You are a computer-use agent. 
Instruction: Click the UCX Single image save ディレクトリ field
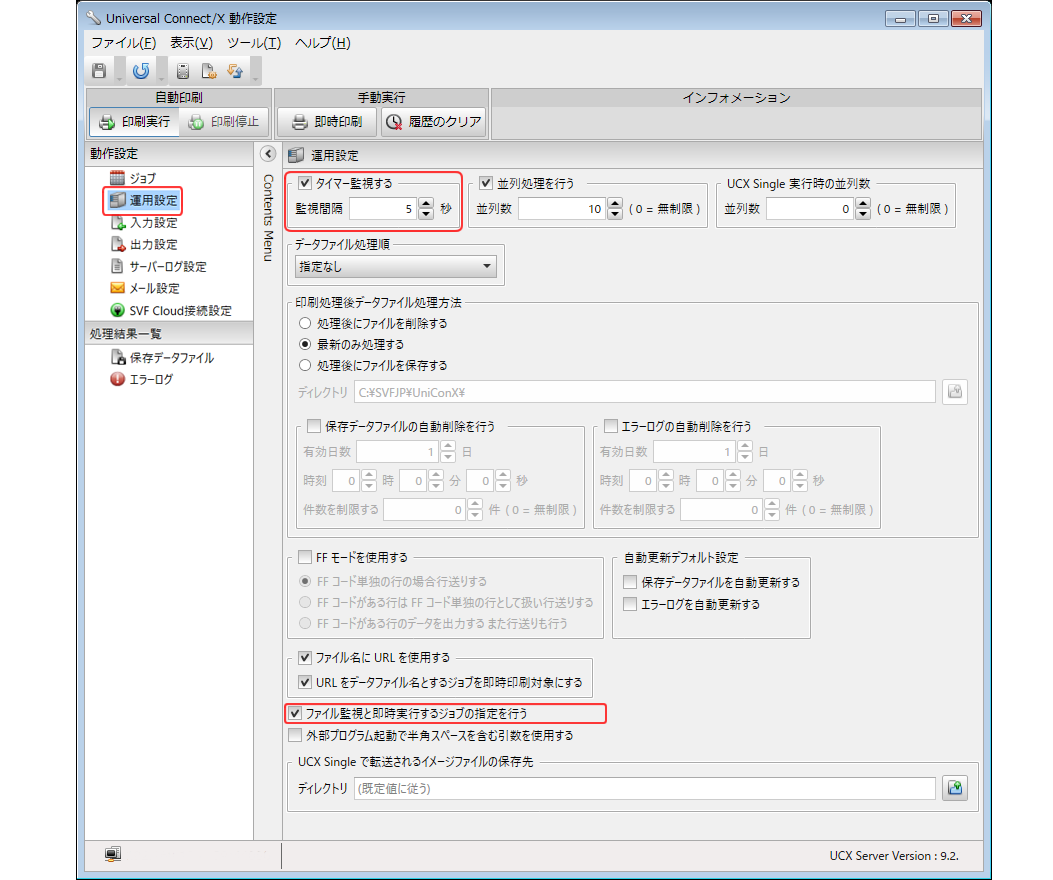click(x=645, y=788)
